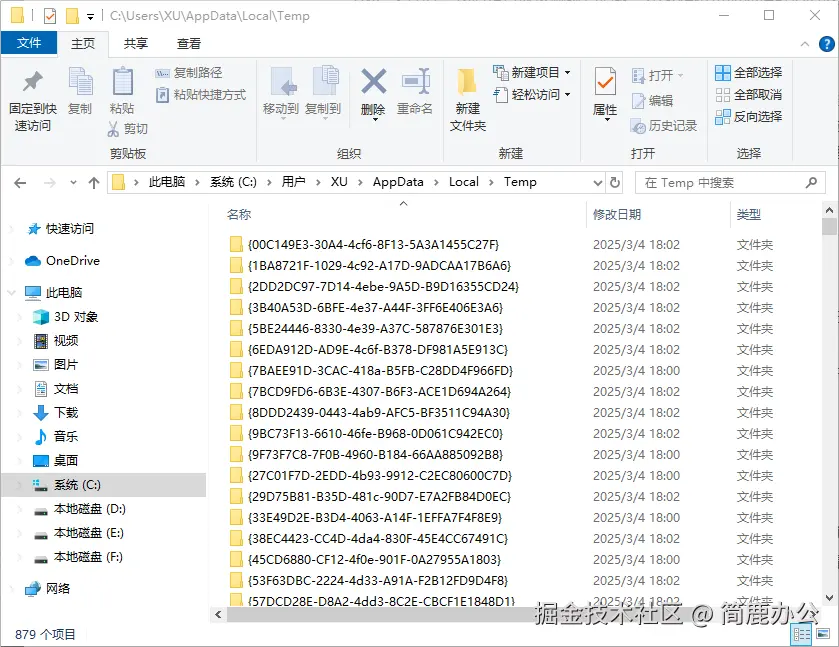The width and height of the screenshot is (839, 647).
Task: Open the New item (新建项目) dropdown
Action: [532, 72]
